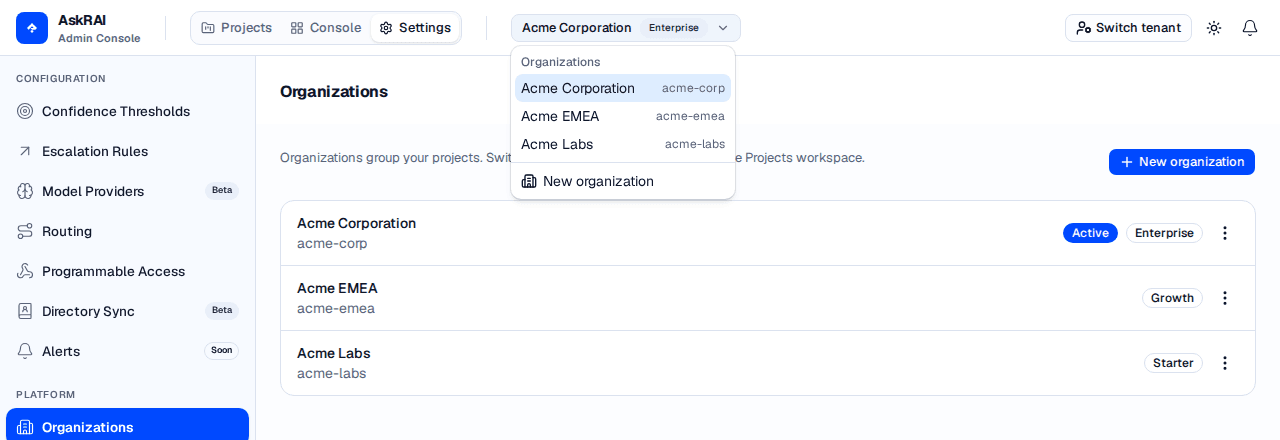Choose Acme Labs in the dropdown list

point(623,144)
